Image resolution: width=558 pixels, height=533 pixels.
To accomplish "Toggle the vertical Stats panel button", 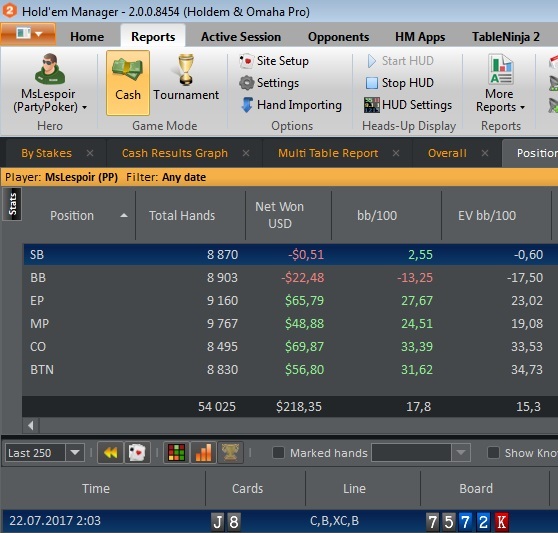I will pos(12,204).
